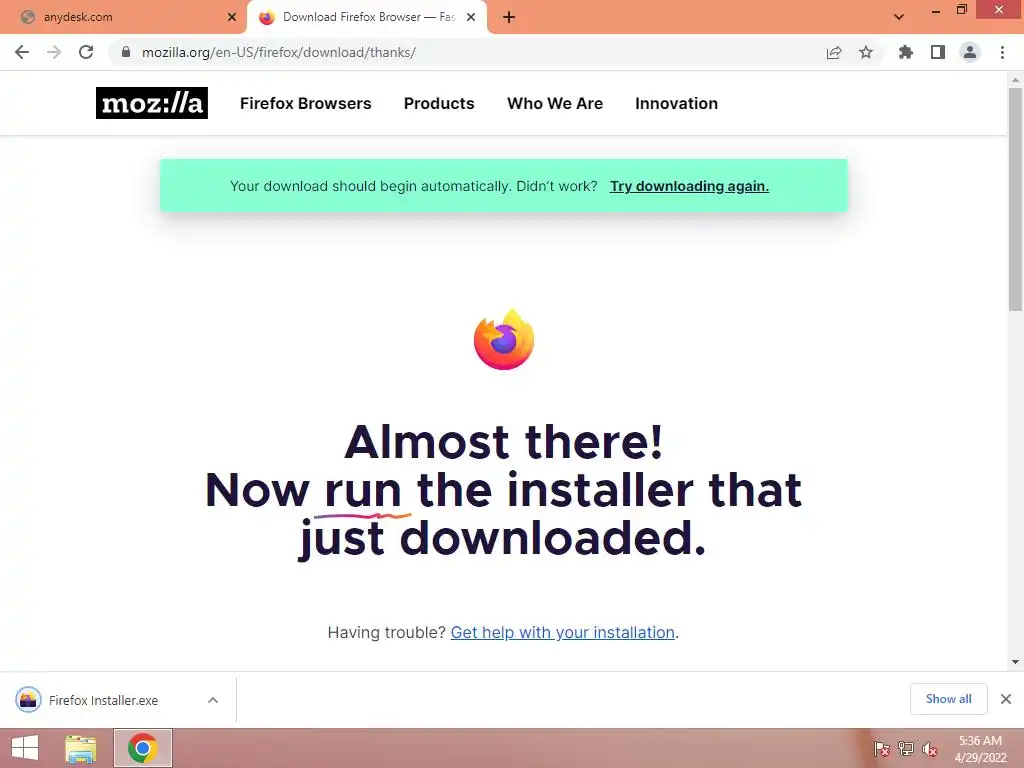Image resolution: width=1024 pixels, height=768 pixels.
Task: Open the Innovation menu
Action: 677,103
